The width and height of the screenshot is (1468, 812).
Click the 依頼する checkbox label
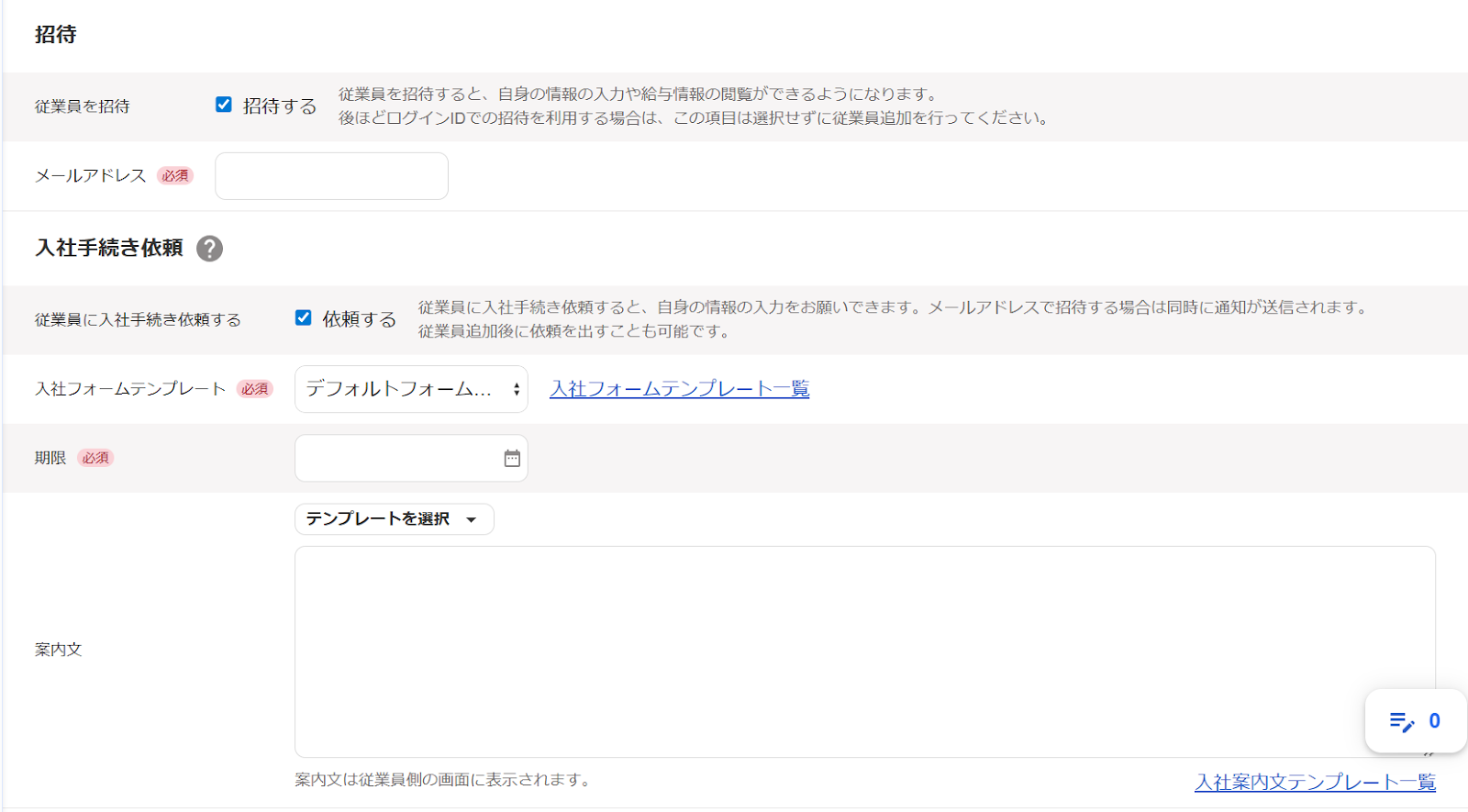[x=360, y=319]
